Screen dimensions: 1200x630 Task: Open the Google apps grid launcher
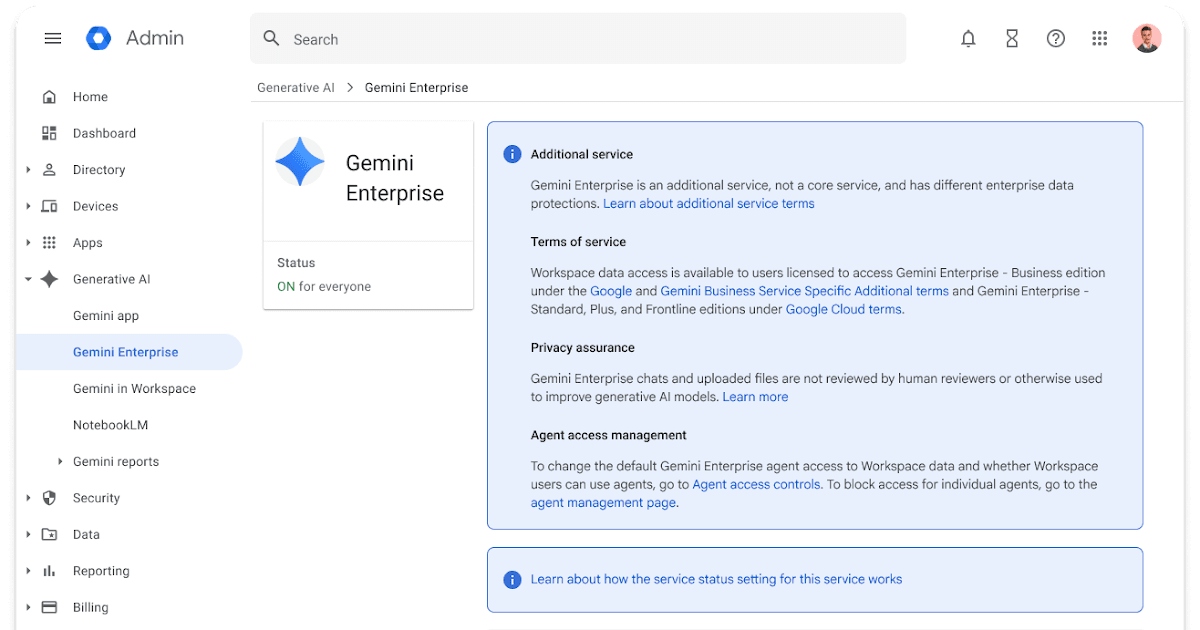pyautogui.click(x=1100, y=39)
